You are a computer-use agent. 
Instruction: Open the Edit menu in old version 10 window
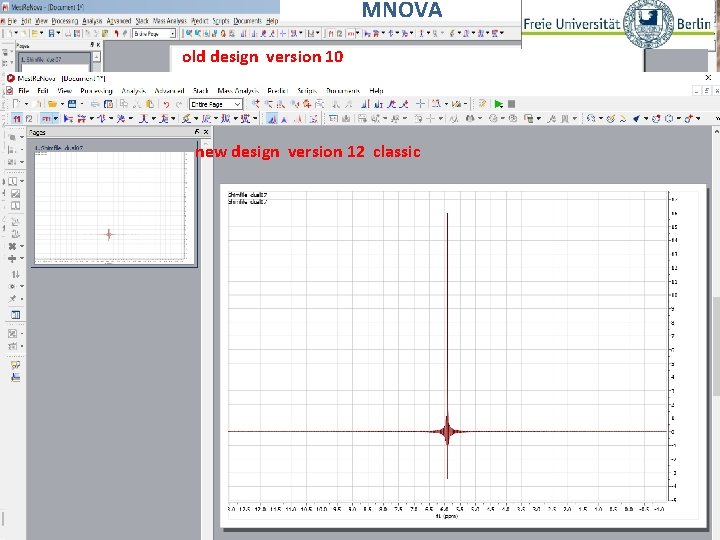[x=26, y=21]
